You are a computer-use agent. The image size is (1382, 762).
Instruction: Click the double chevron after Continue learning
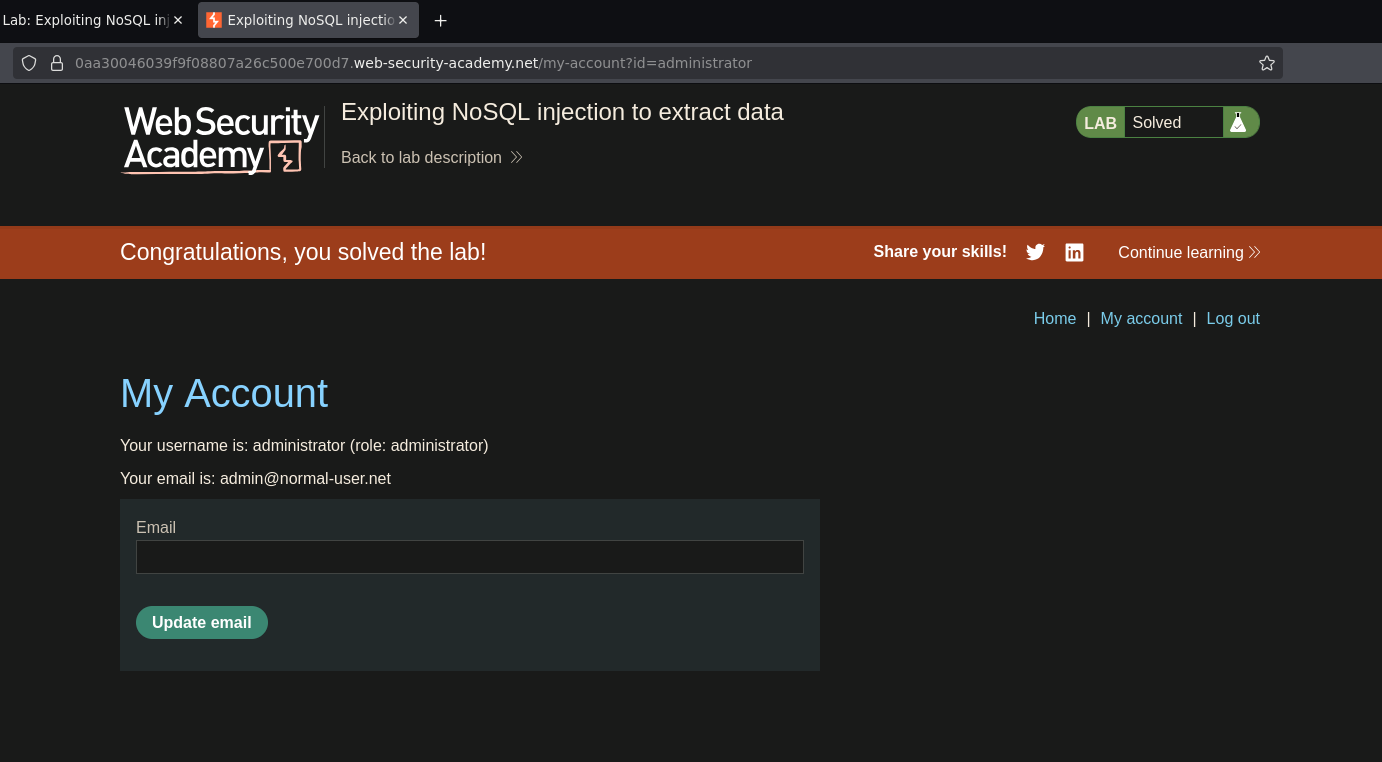point(1254,252)
